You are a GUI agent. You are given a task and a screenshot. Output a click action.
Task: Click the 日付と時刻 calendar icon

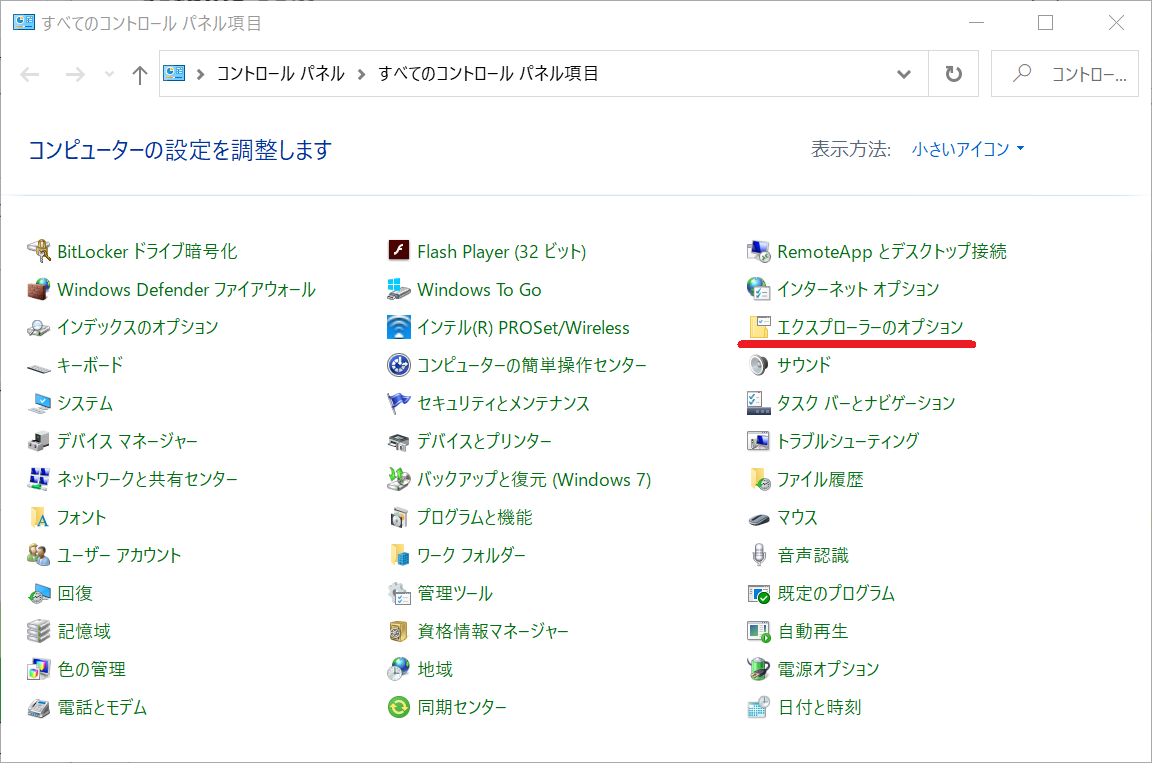coord(759,707)
